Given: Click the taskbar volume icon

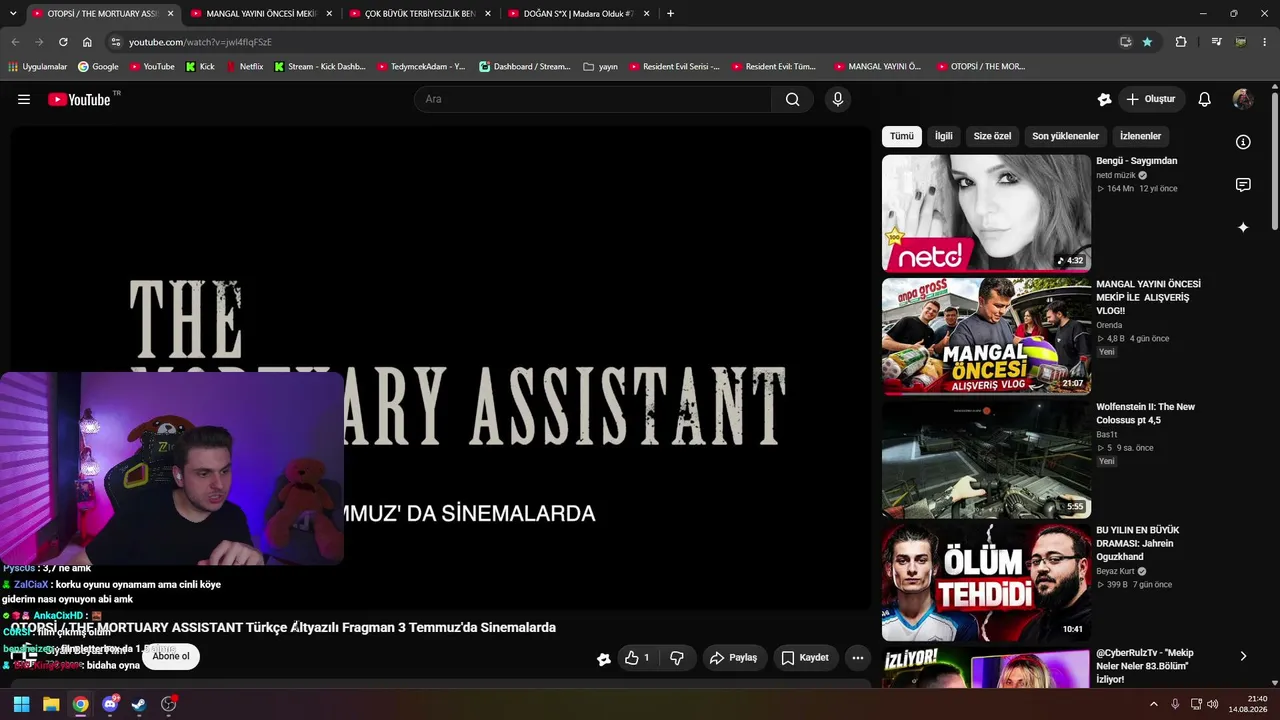Looking at the screenshot, I should [1212, 704].
